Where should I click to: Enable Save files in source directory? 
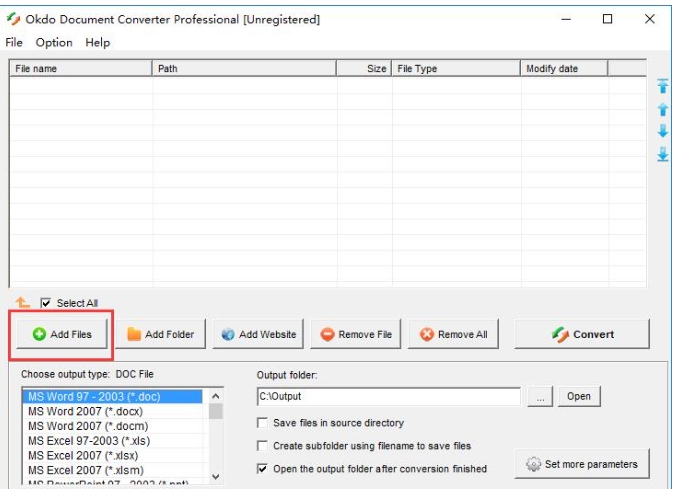coord(262,423)
